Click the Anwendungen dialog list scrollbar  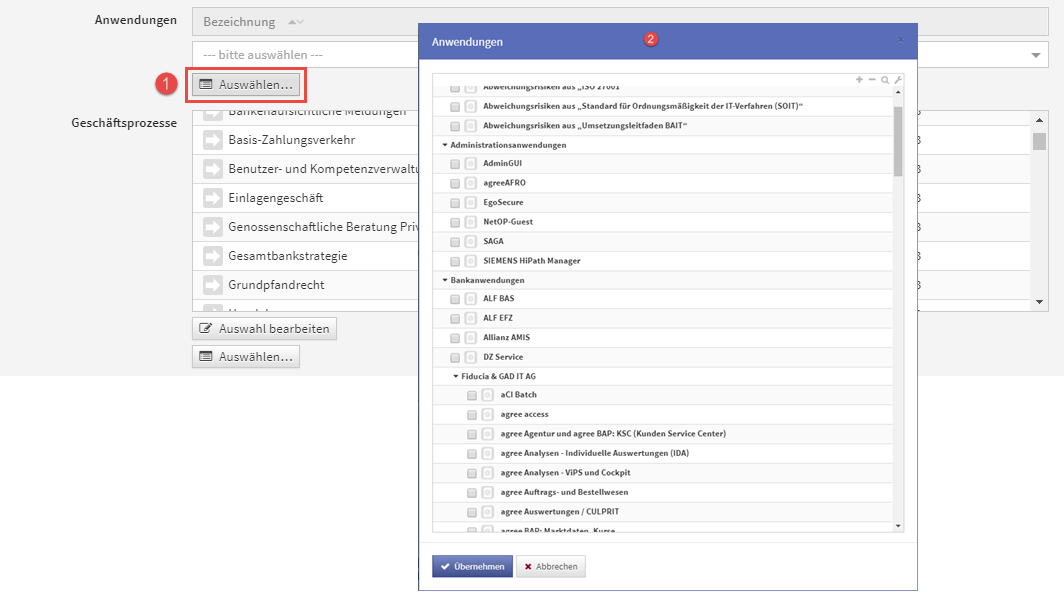[x=898, y=140]
